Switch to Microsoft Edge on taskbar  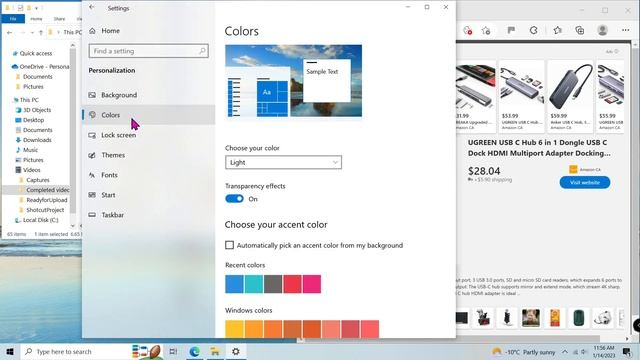[x=195, y=351]
